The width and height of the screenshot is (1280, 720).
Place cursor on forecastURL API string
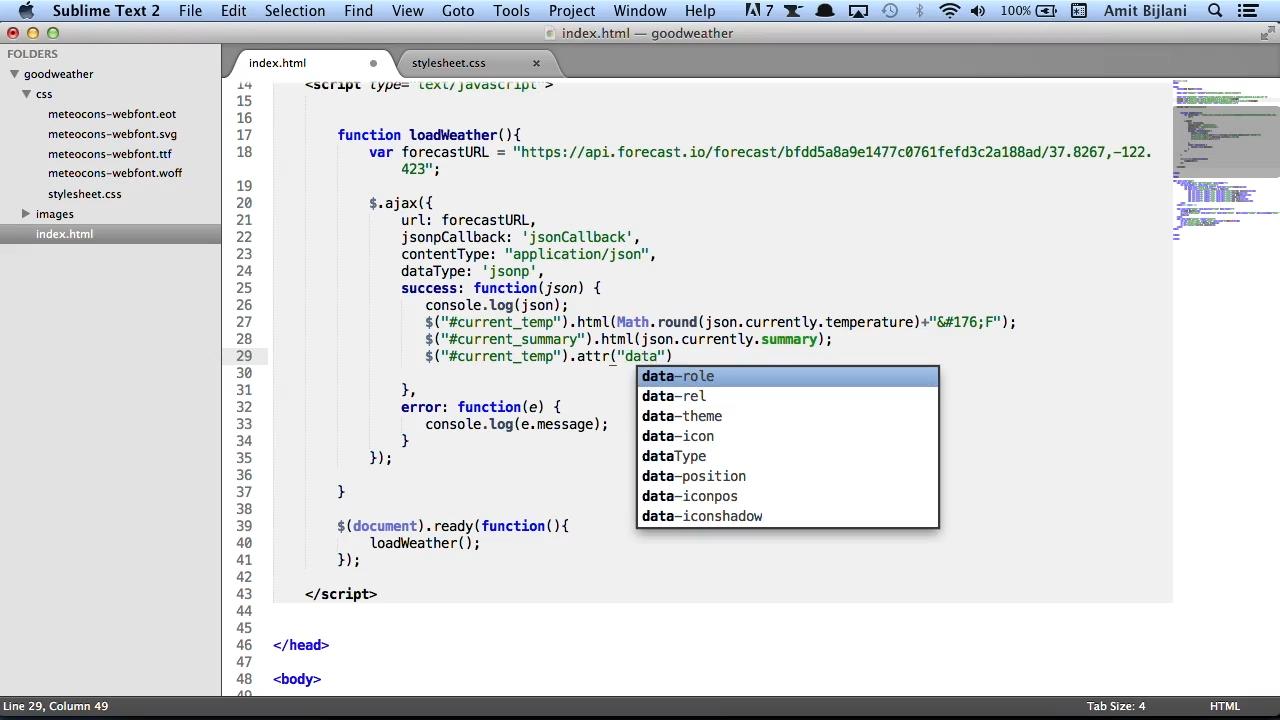(832, 152)
